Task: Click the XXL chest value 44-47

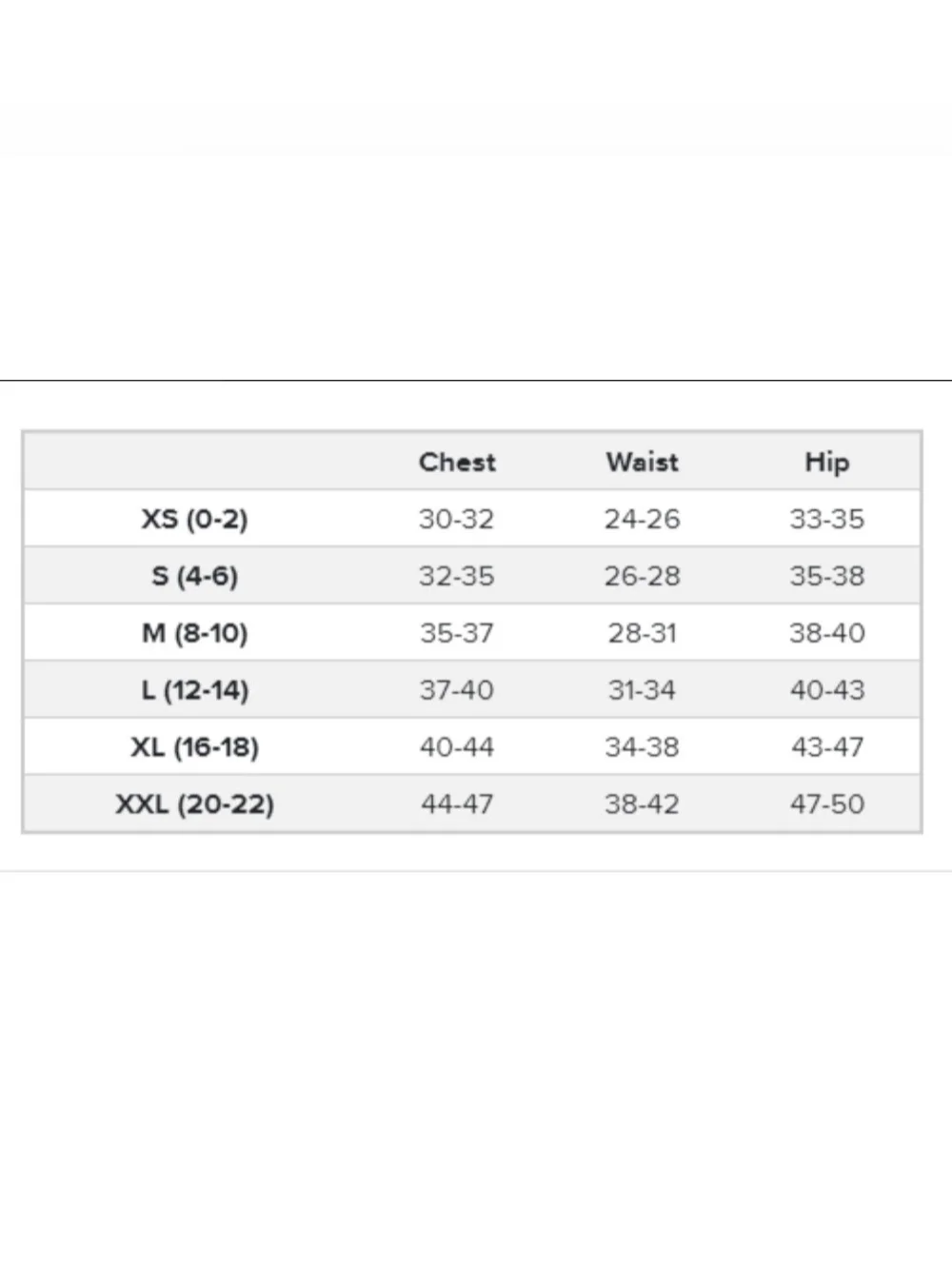Action: click(457, 804)
